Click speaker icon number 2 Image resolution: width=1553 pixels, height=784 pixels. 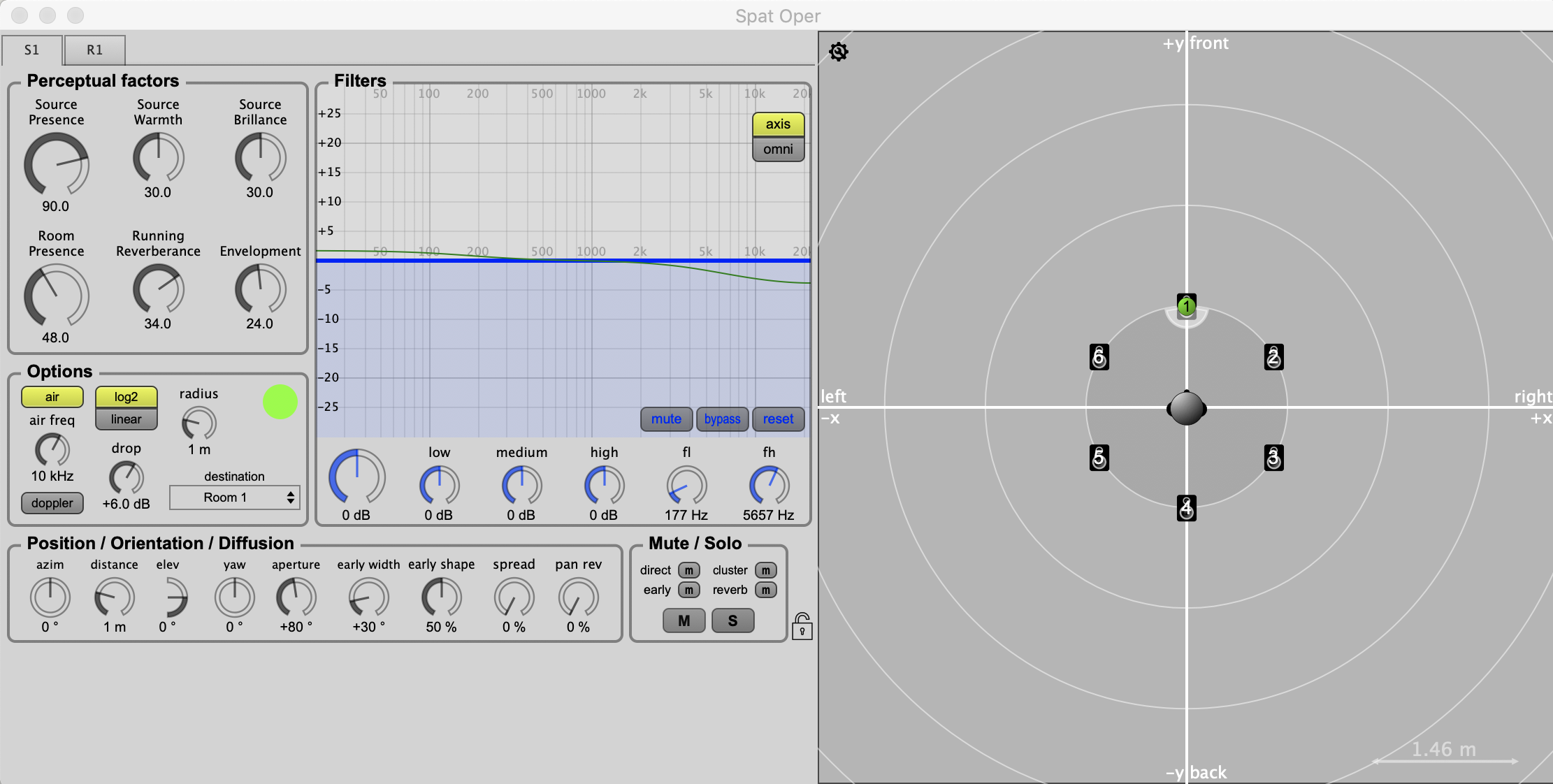pyautogui.click(x=1273, y=357)
